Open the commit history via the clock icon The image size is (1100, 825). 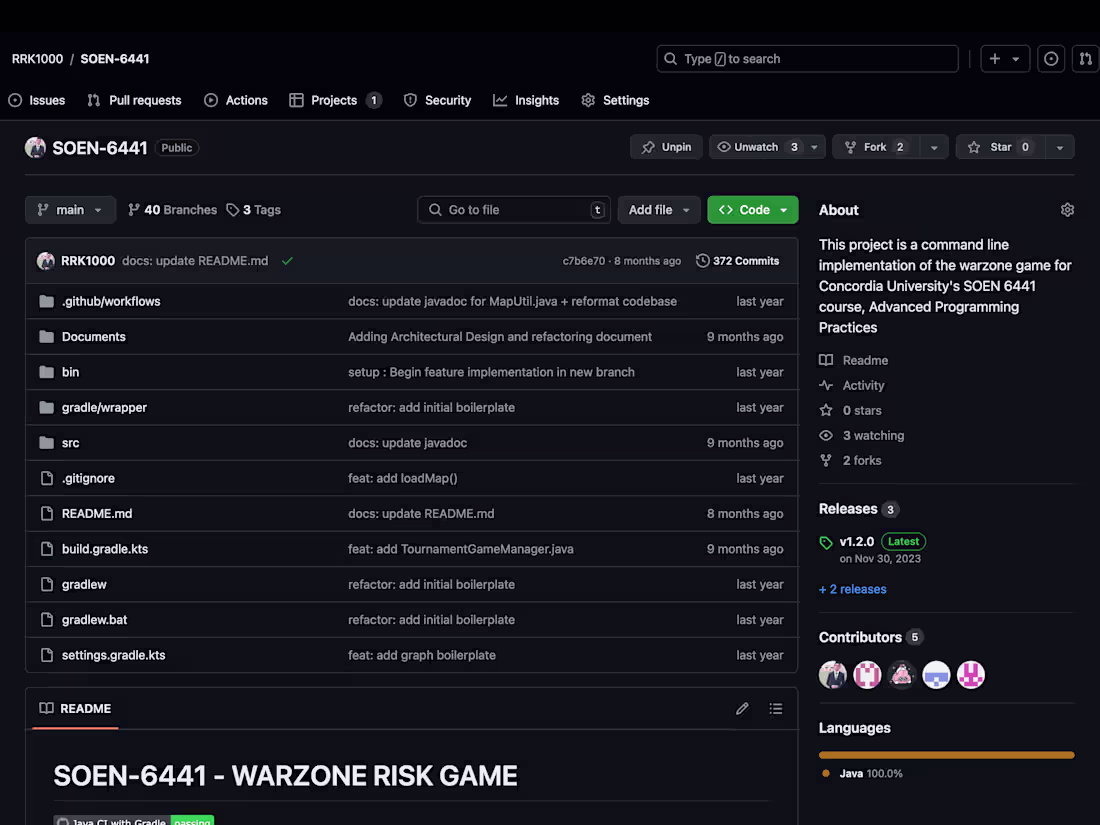[x=701, y=260]
